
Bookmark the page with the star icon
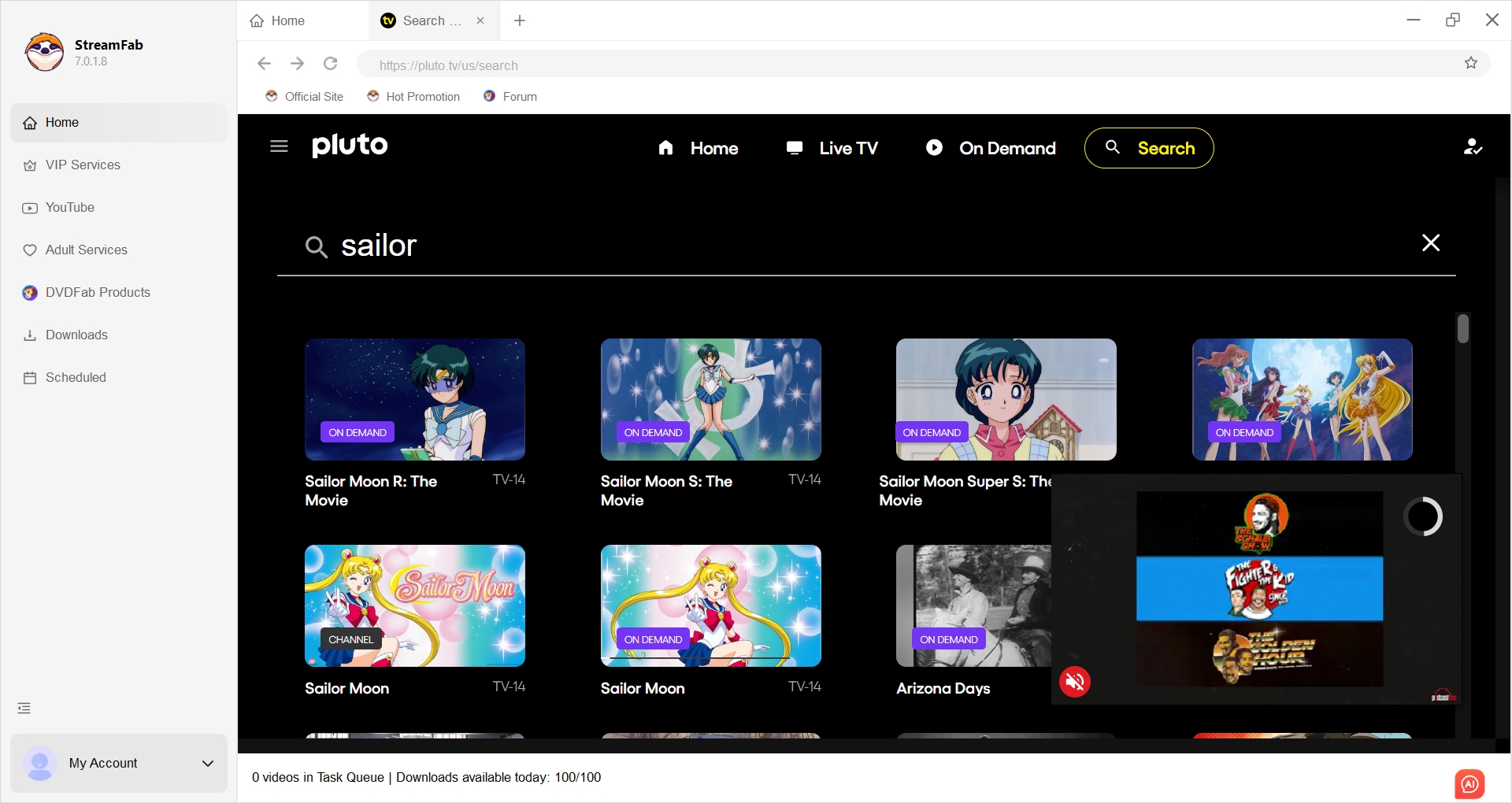click(x=1471, y=63)
